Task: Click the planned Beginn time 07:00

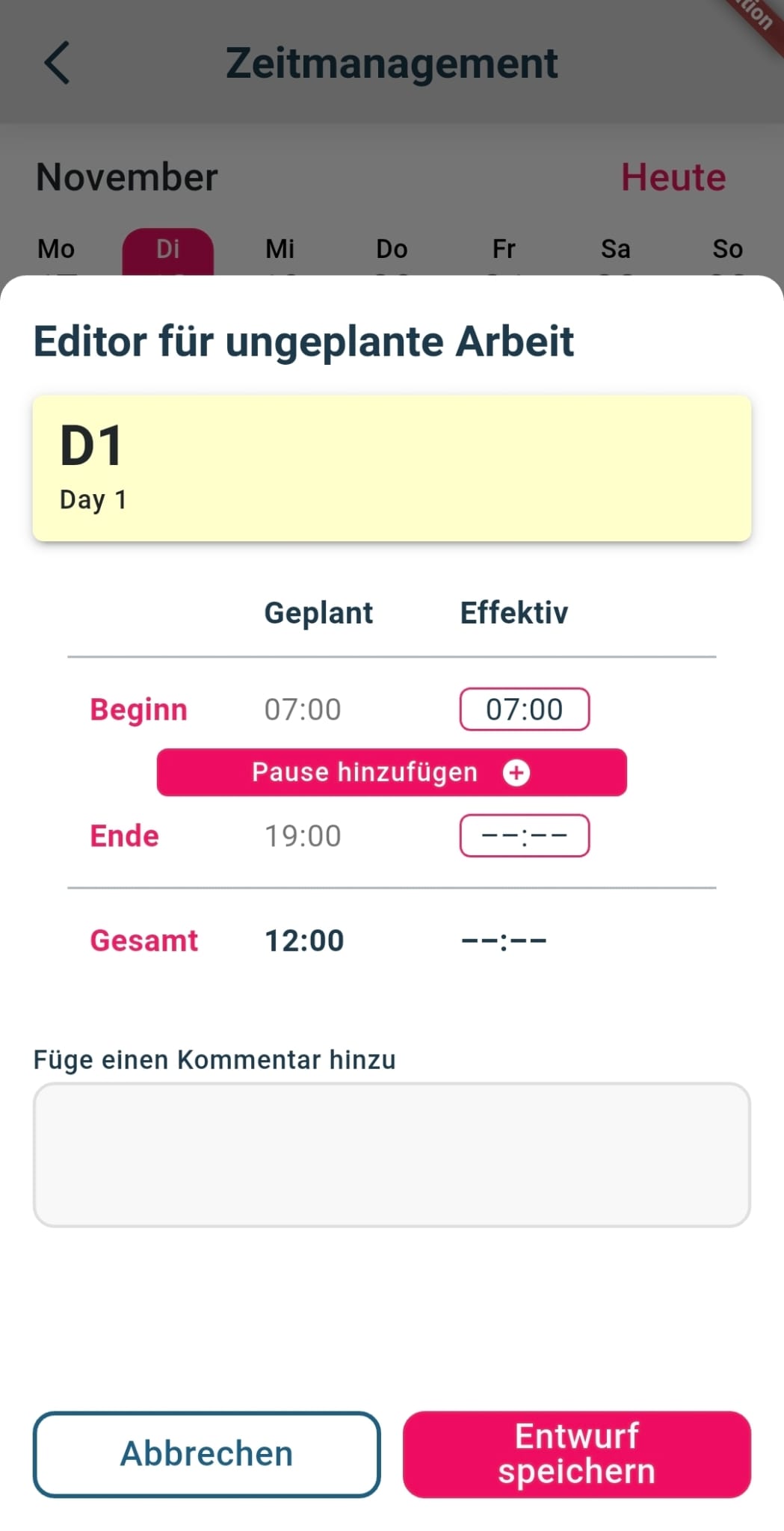Action: click(x=303, y=709)
